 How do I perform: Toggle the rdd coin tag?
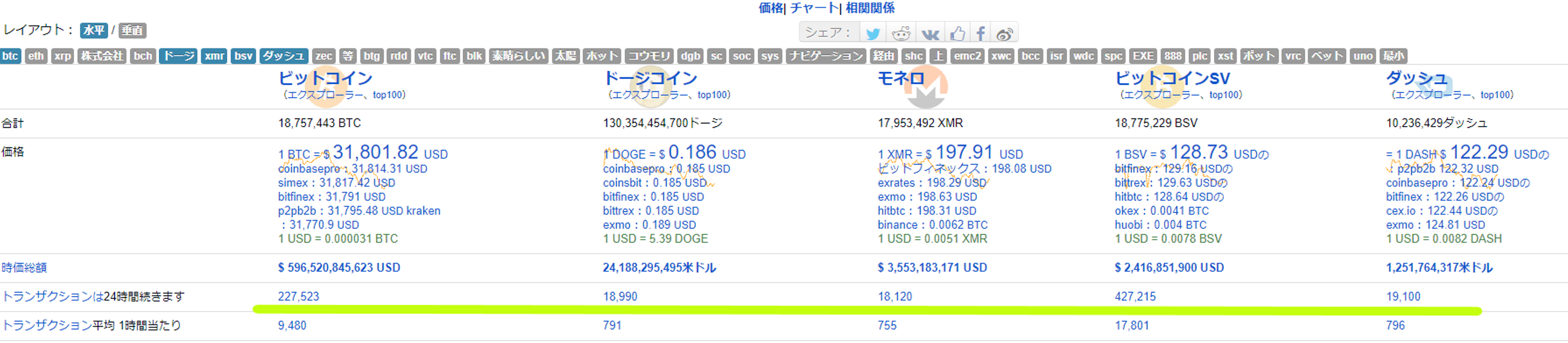pos(399,56)
